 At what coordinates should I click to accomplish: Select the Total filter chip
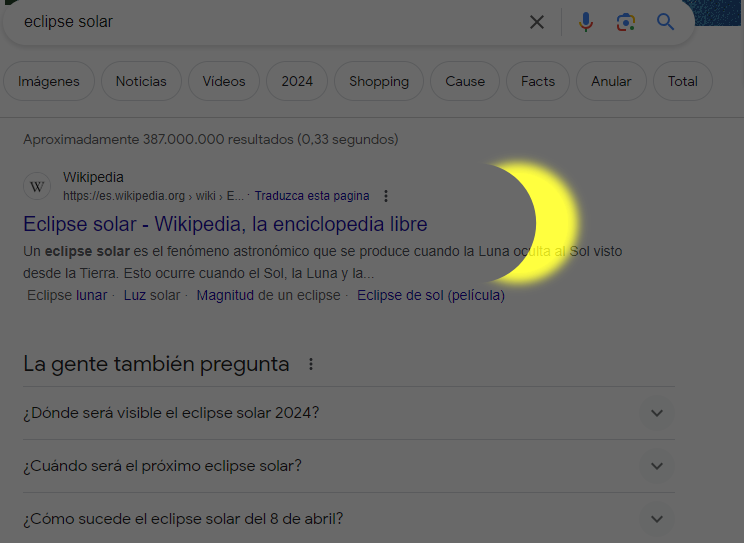click(x=683, y=81)
